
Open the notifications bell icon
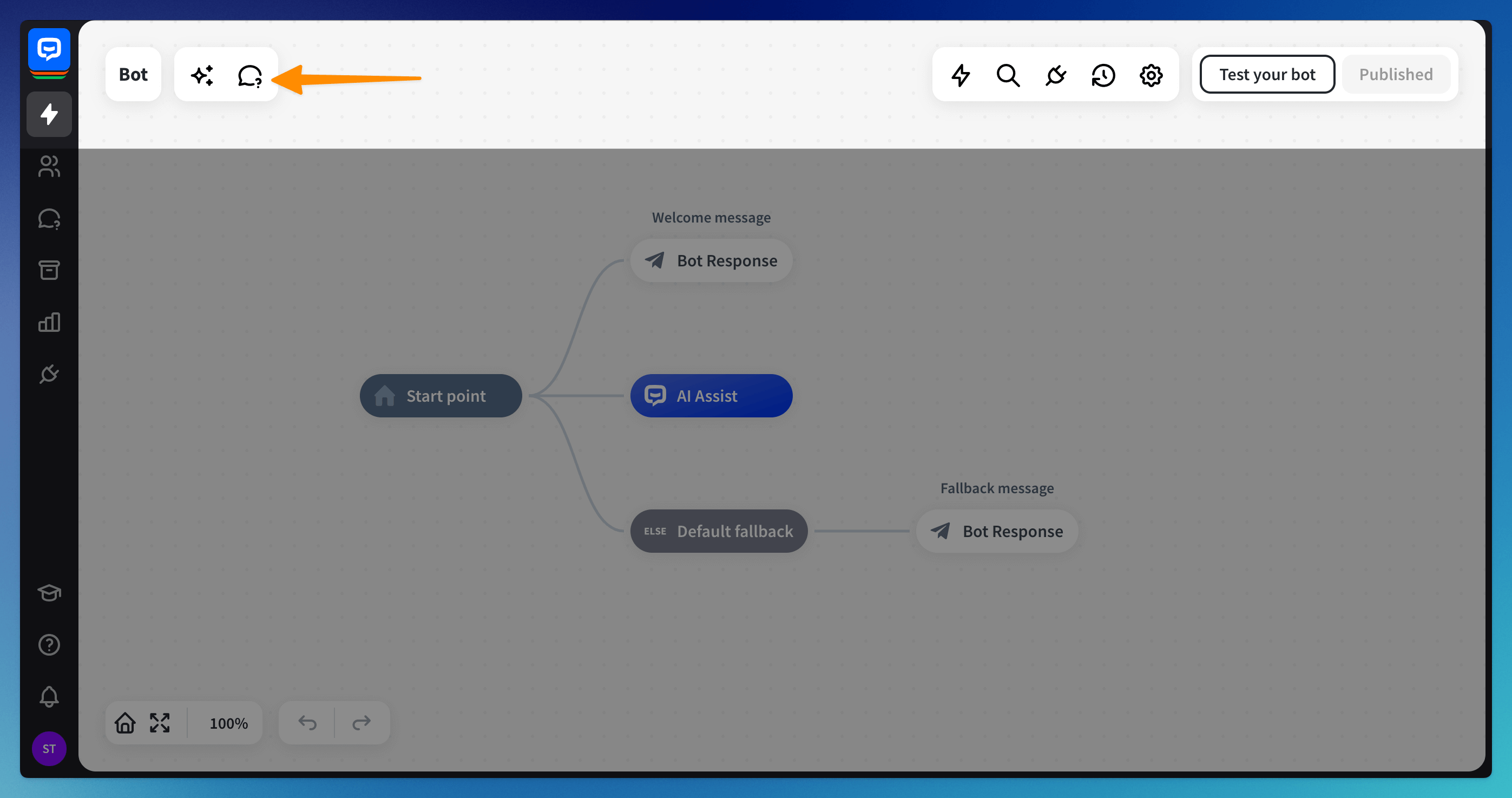[49, 696]
